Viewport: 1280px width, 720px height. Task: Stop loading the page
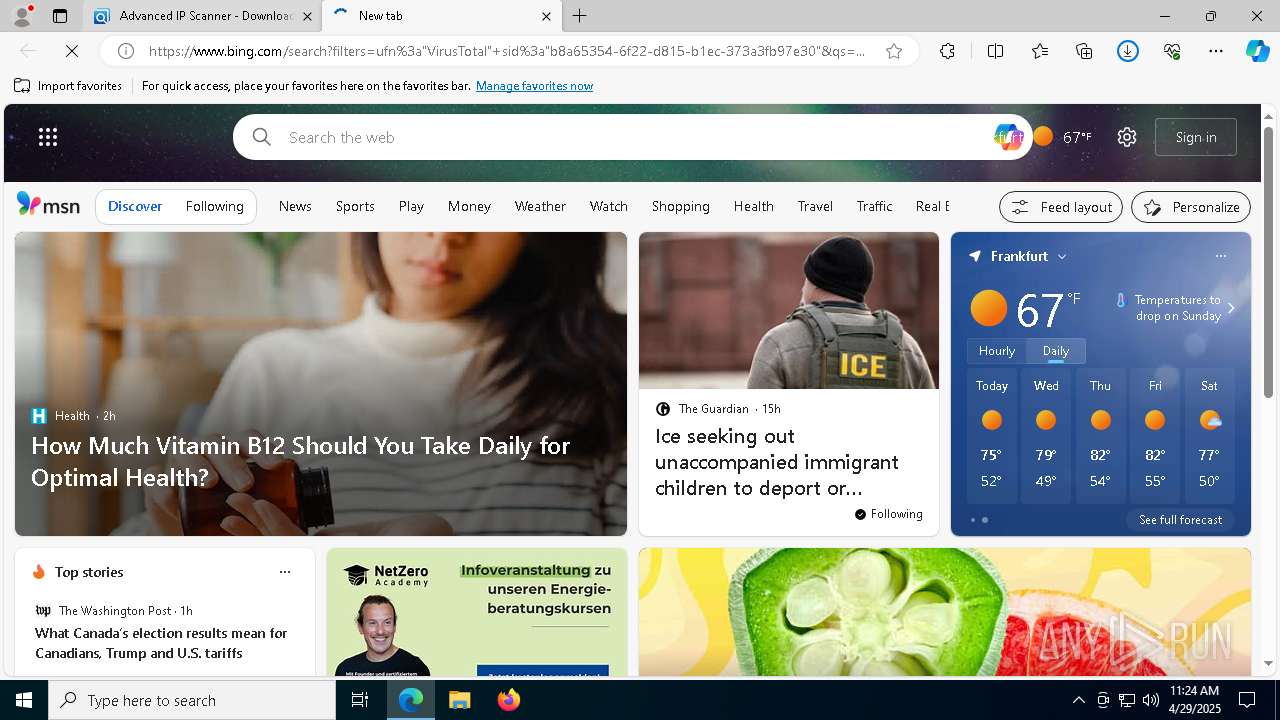[x=72, y=51]
